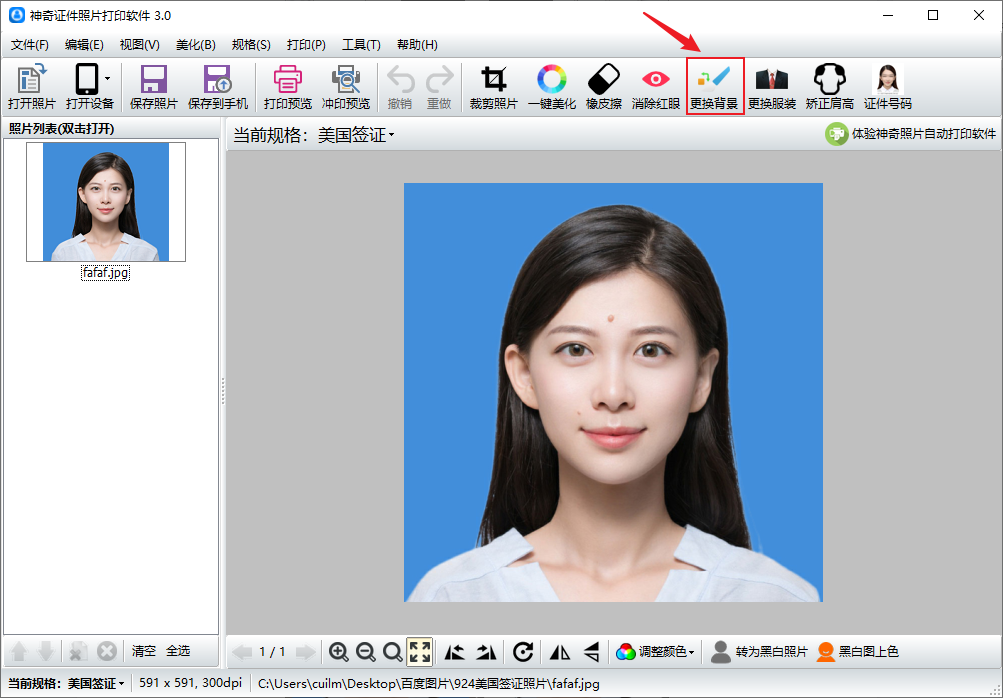
Task: Click the 更换背景 (change background) tool
Action: point(714,86)
